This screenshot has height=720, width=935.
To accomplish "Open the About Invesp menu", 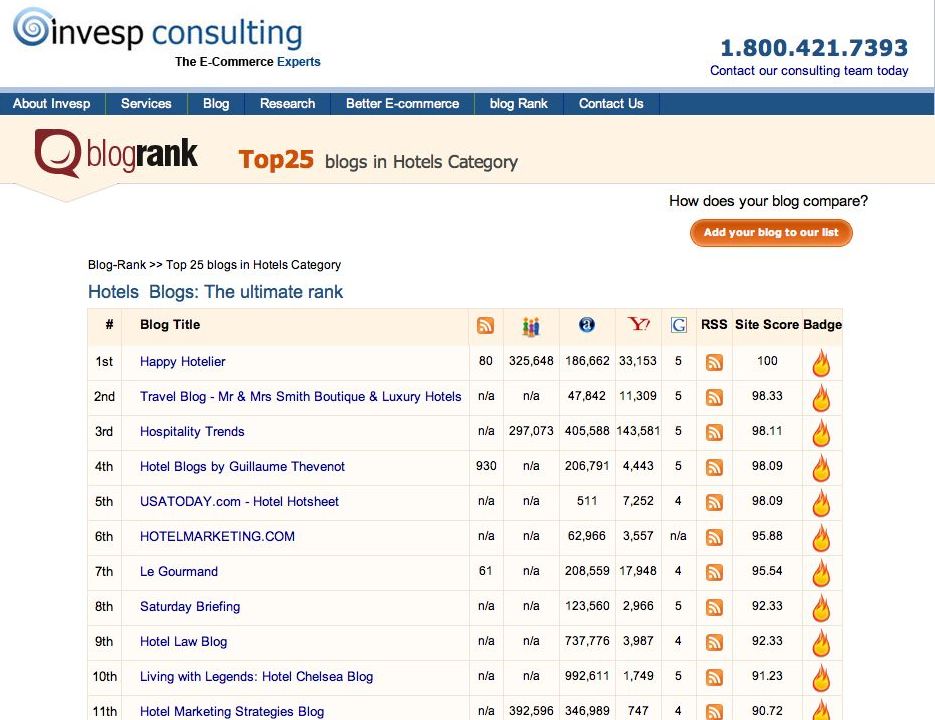I will point(52,104).
